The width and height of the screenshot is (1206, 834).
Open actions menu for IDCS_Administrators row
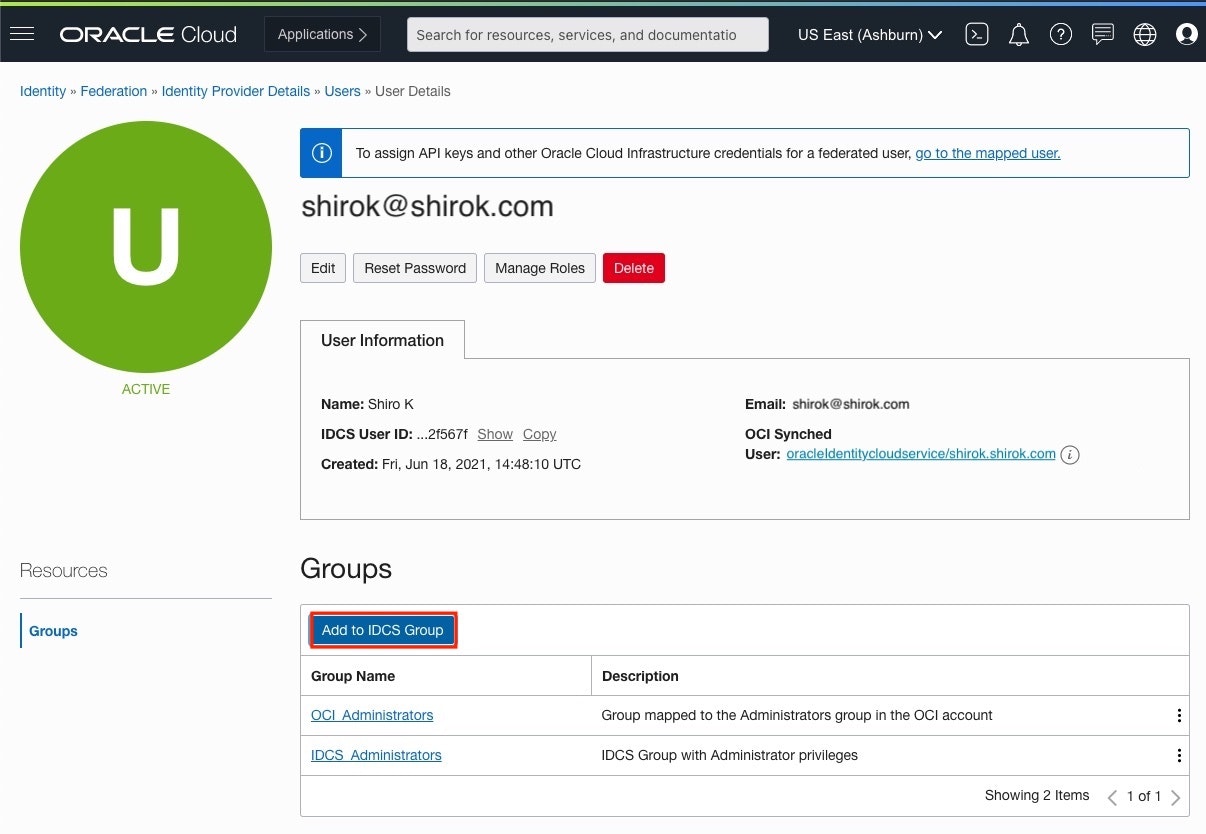click(x=1179, y=756)
